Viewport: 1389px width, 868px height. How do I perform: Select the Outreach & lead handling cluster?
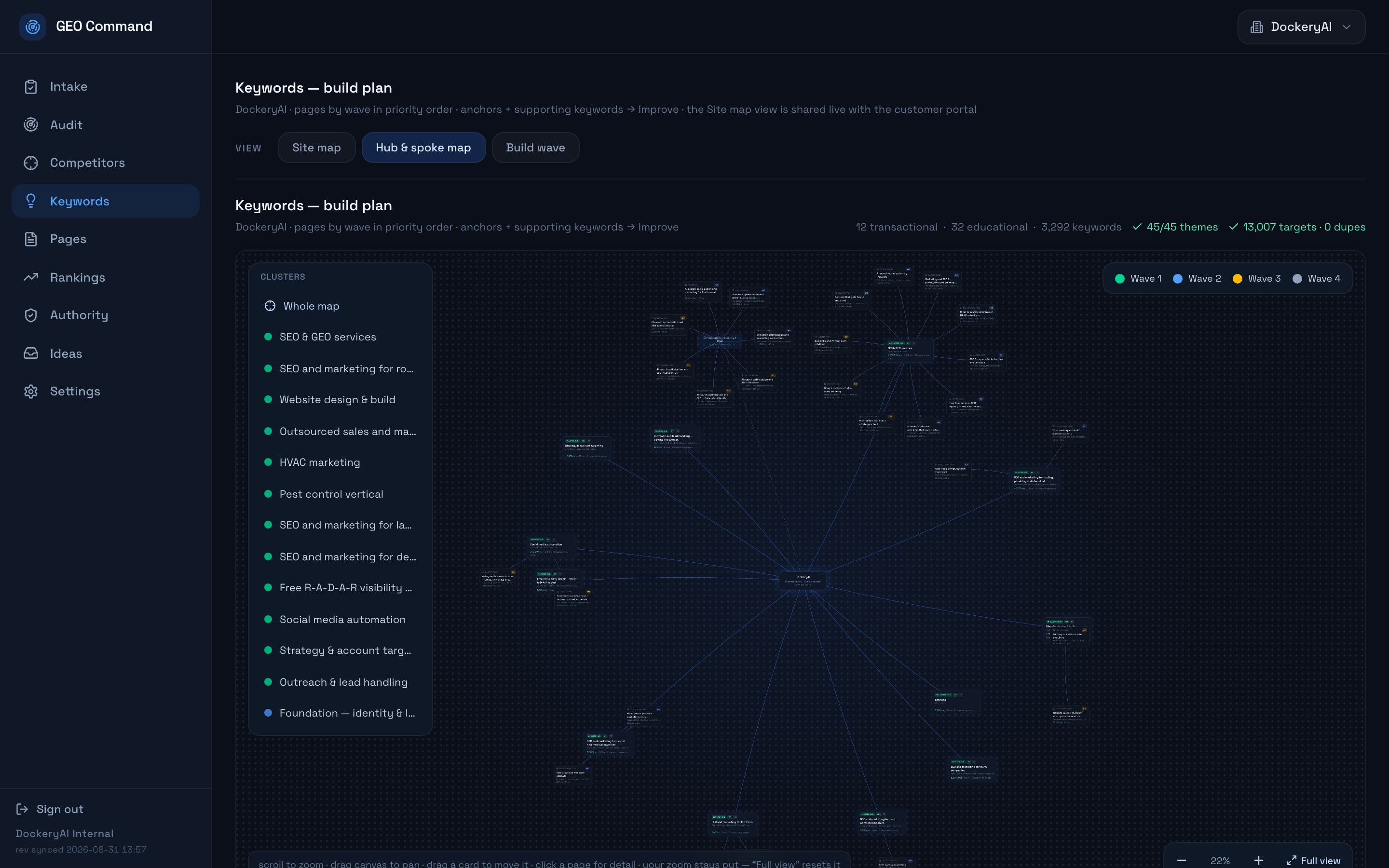[x=340, y=682]
